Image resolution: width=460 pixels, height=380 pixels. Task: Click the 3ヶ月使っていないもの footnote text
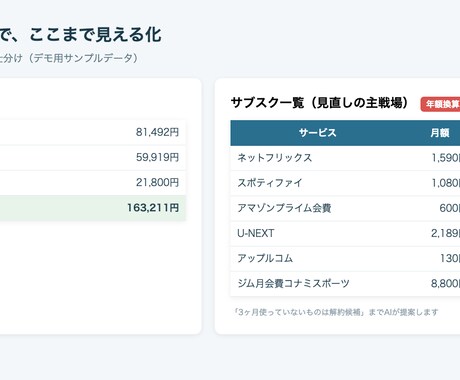click(336, 312)
